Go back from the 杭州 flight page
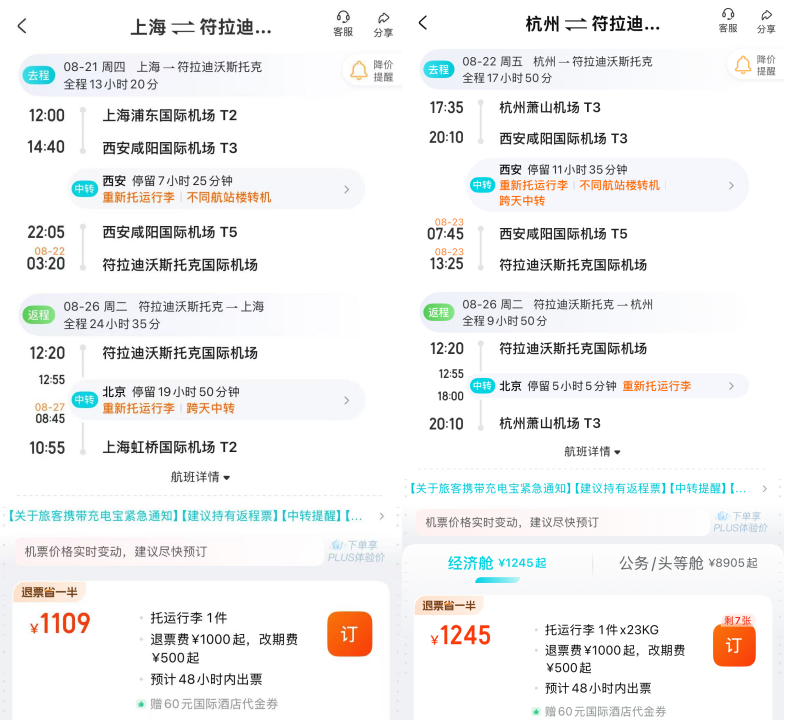 [423, 23]
